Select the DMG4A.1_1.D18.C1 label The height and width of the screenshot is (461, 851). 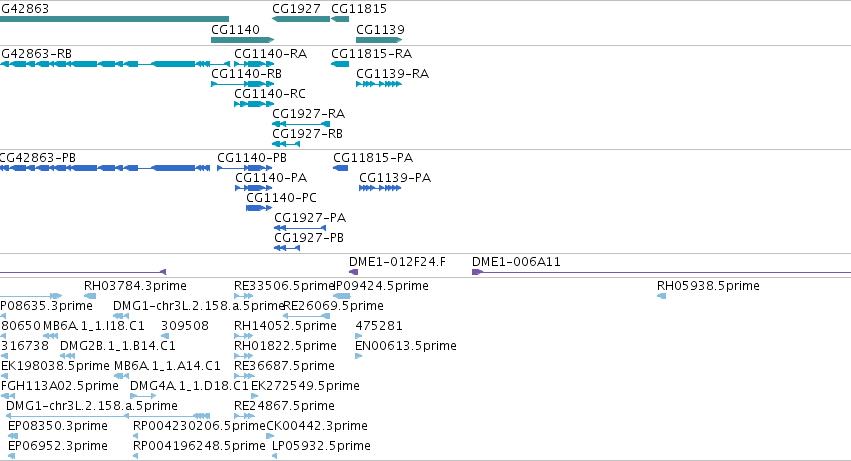[x=189, y=386]
